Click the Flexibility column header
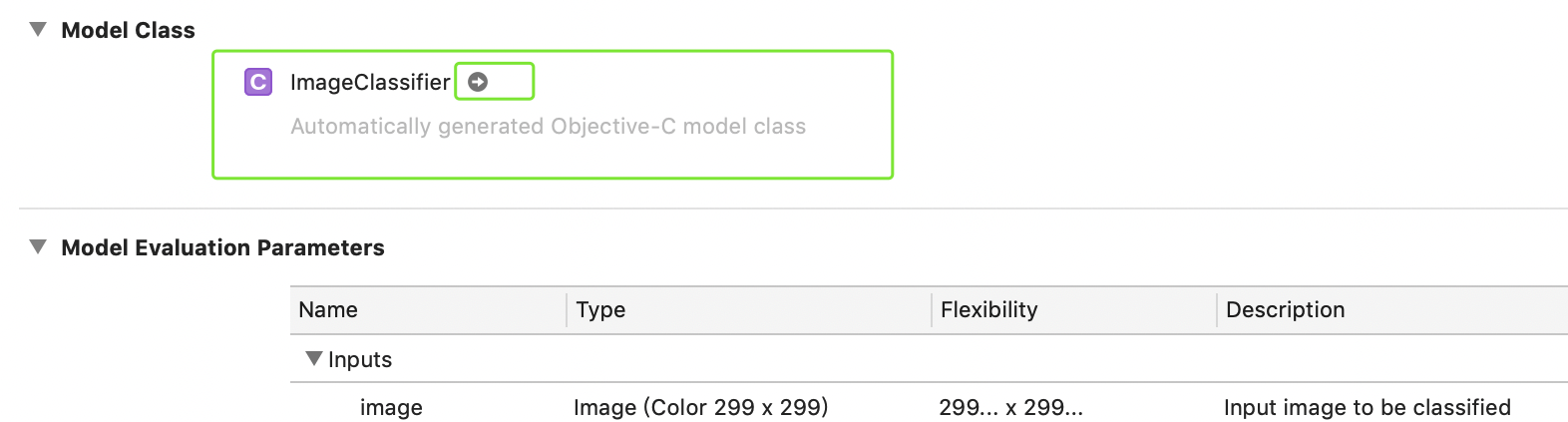Image resolution: width=1568 pixels, height=422 pixels. click(x=988, y=309)
